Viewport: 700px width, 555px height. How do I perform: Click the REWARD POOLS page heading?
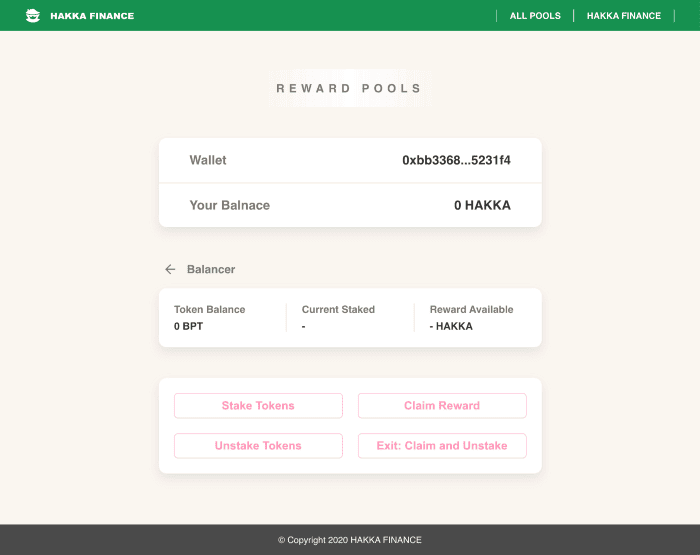tap(349, 88)
